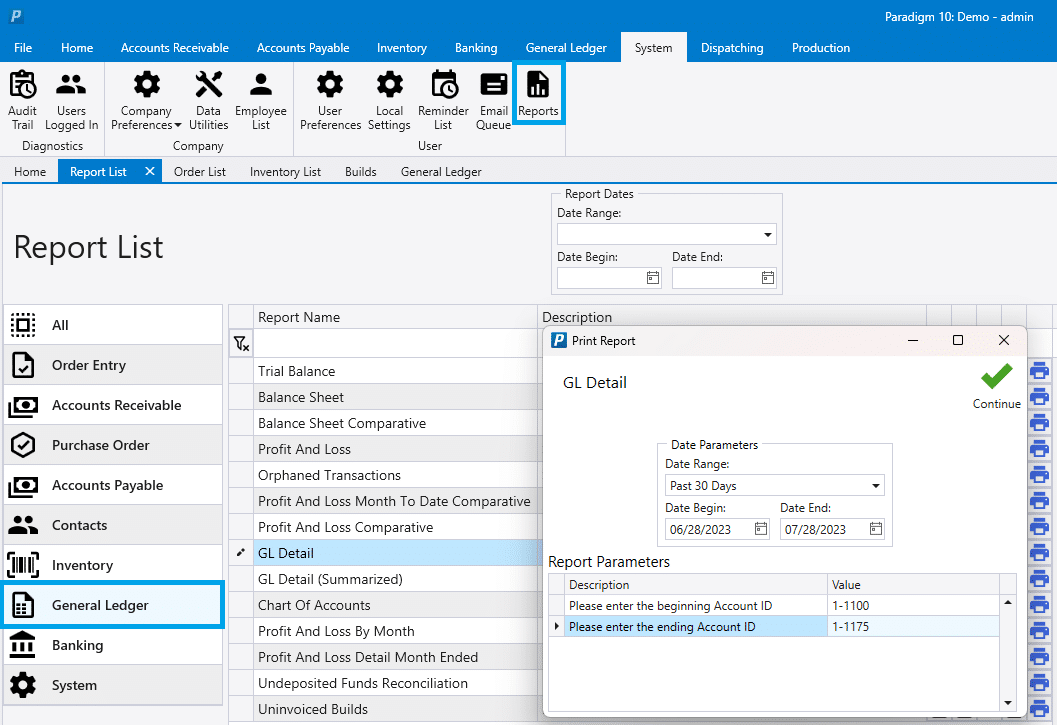Image resolution: width=1057 pixels, height=725 pixels.
Task: Close the Report List tab
Action: 150,171
